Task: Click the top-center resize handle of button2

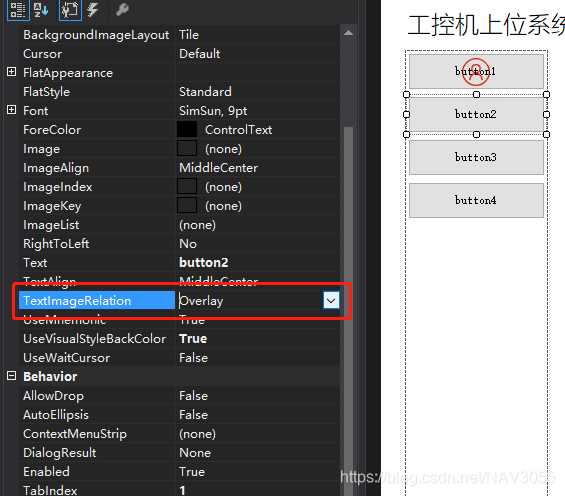Action: coord(476,94)
